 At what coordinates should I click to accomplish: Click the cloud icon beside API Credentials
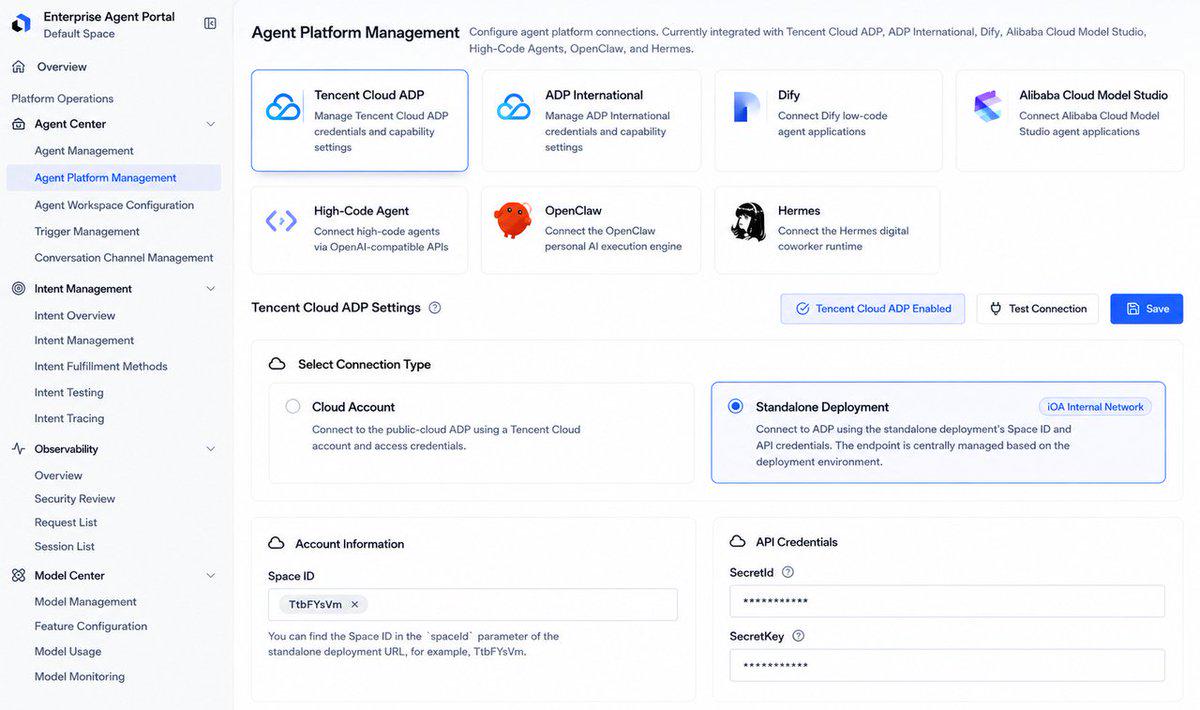point(738,542)
